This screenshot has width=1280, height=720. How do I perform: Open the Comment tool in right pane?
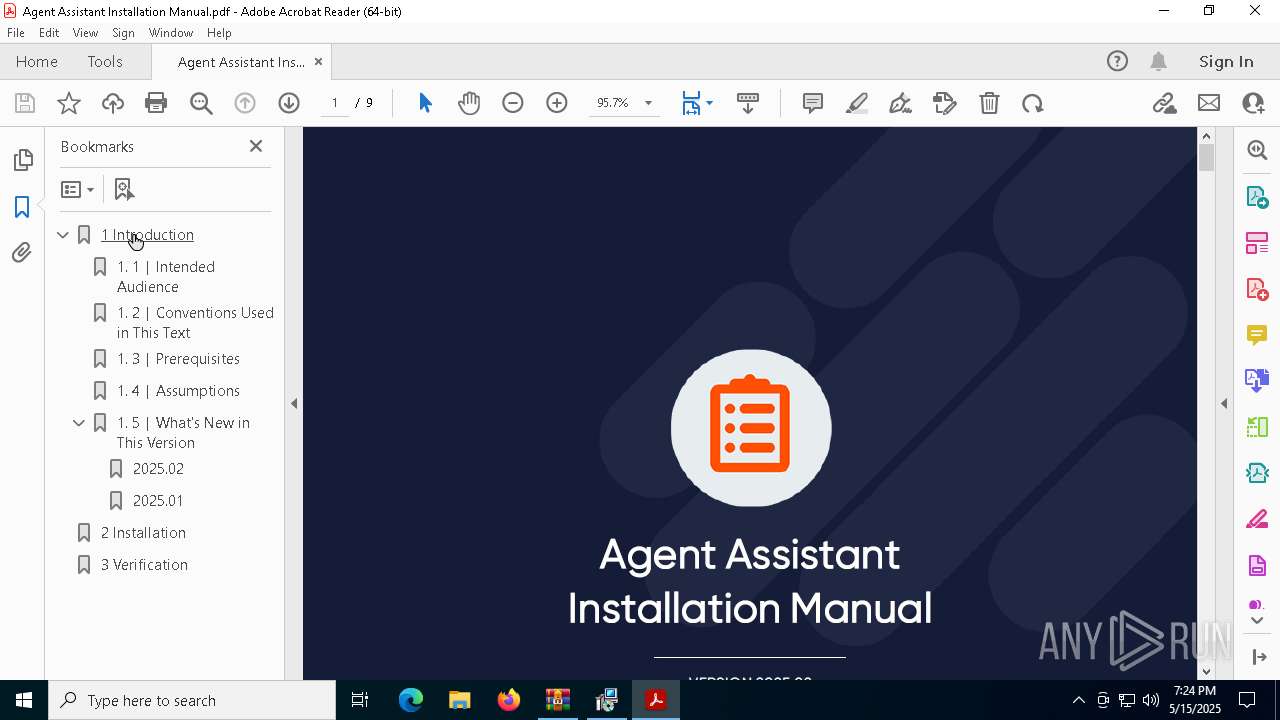pyautogui.click(x=1257, y=334)
